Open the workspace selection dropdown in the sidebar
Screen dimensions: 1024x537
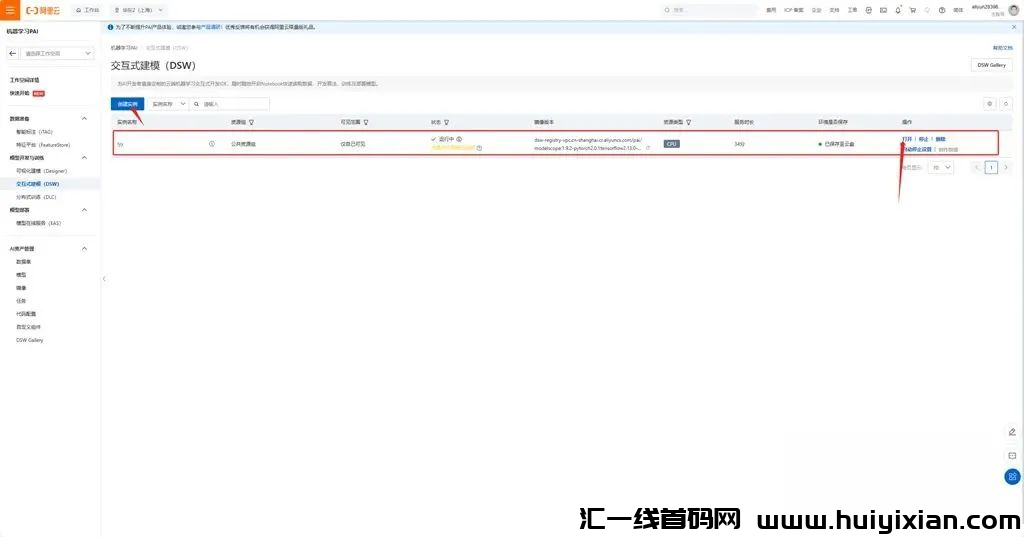coord(58,53)
